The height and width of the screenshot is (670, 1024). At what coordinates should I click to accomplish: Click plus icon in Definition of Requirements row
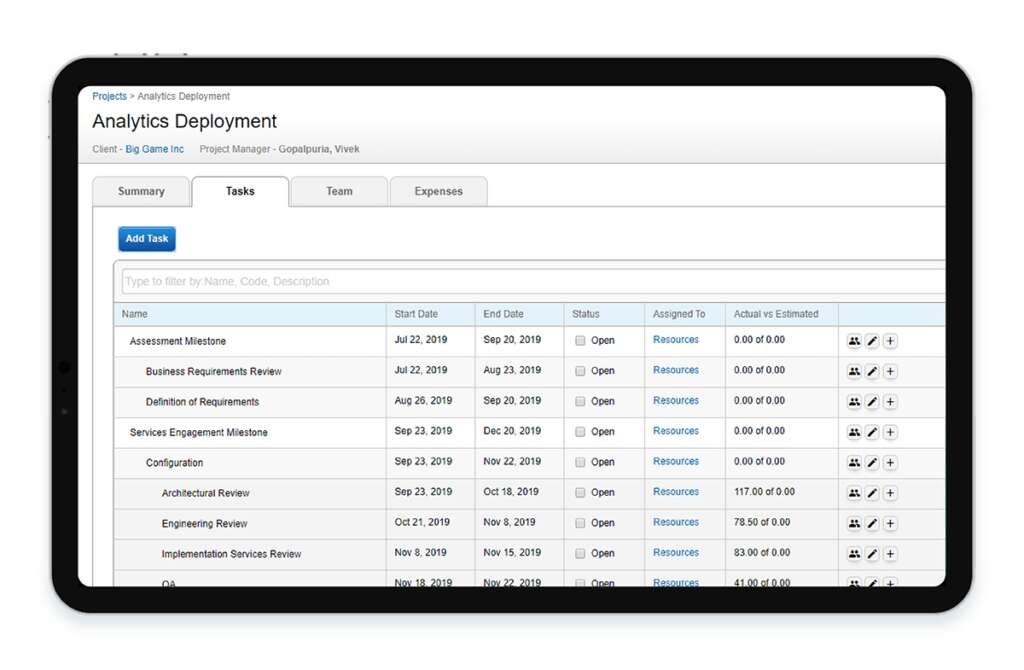[890, 402]
